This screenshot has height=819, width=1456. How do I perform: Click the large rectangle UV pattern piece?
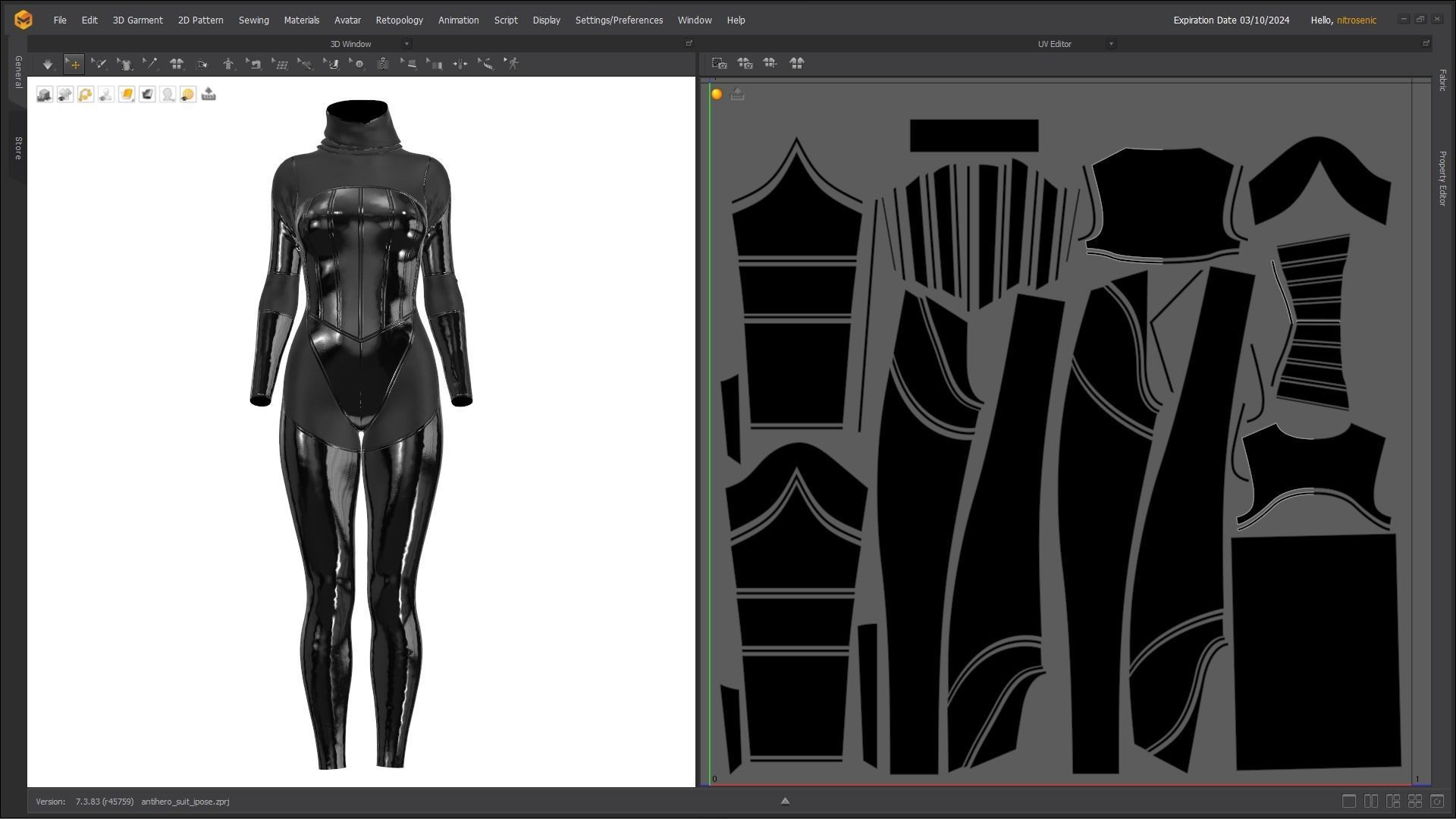tap(1316, 652)
